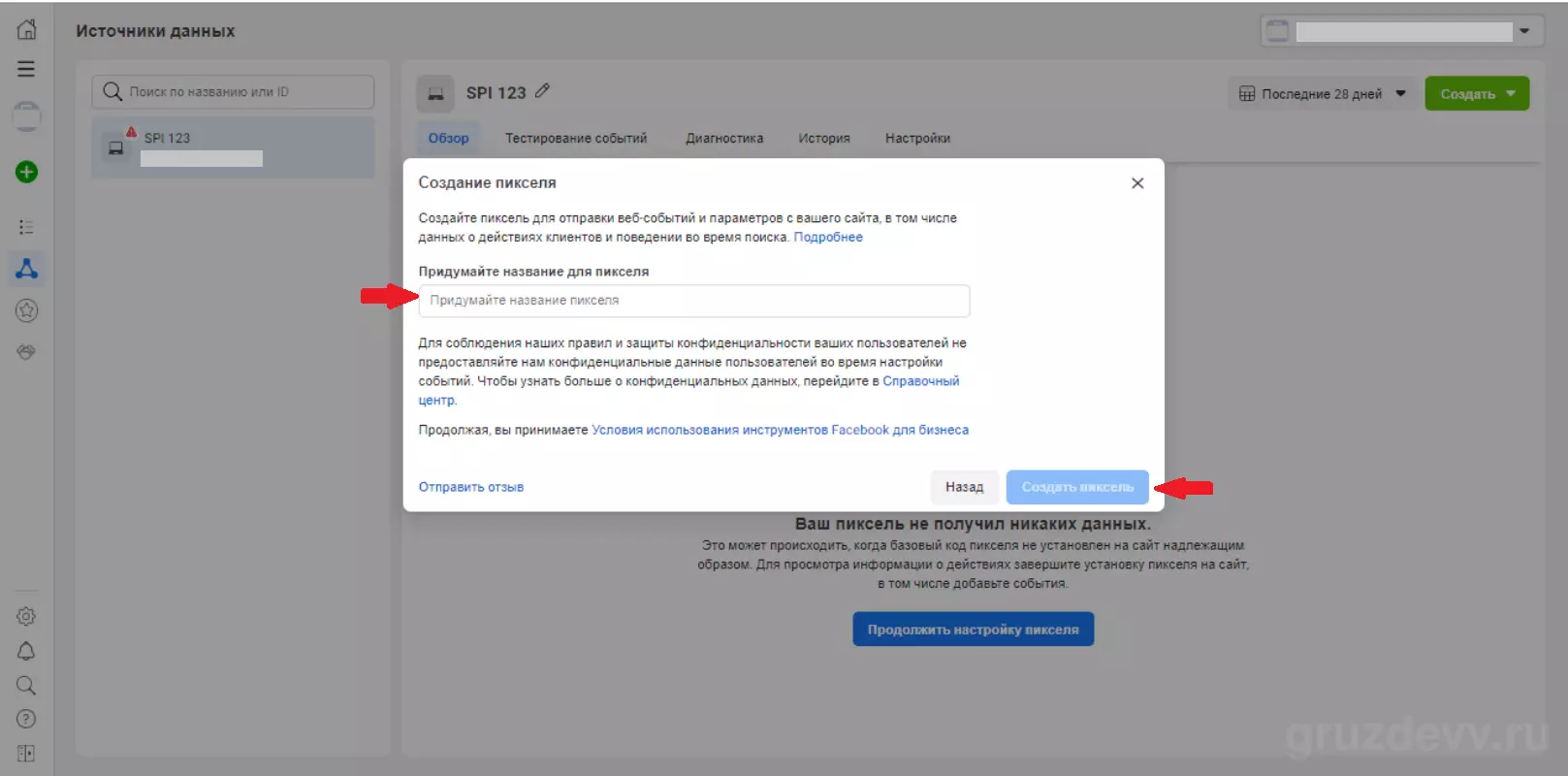Open the Диагностика tab

coord(724,139)
